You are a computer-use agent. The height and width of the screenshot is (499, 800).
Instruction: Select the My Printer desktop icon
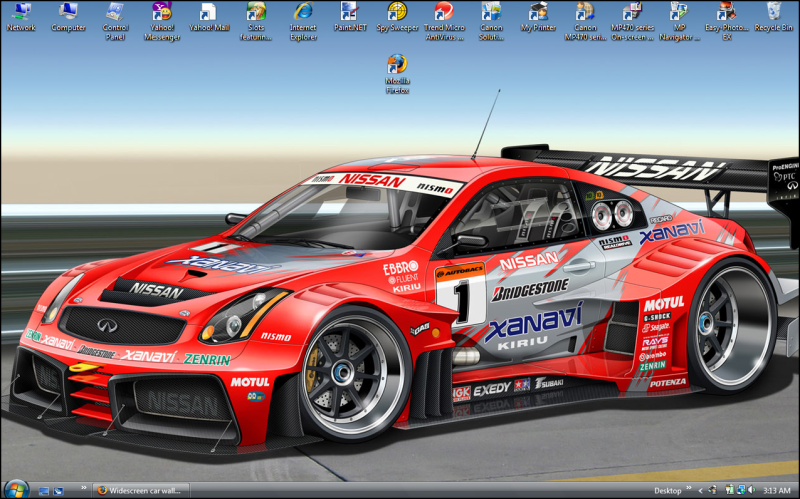(538, 13)
